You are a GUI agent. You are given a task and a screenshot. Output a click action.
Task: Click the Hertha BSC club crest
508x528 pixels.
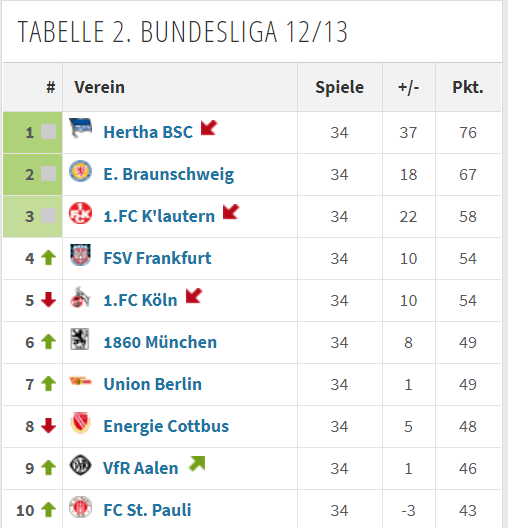[x=80, y=128]
